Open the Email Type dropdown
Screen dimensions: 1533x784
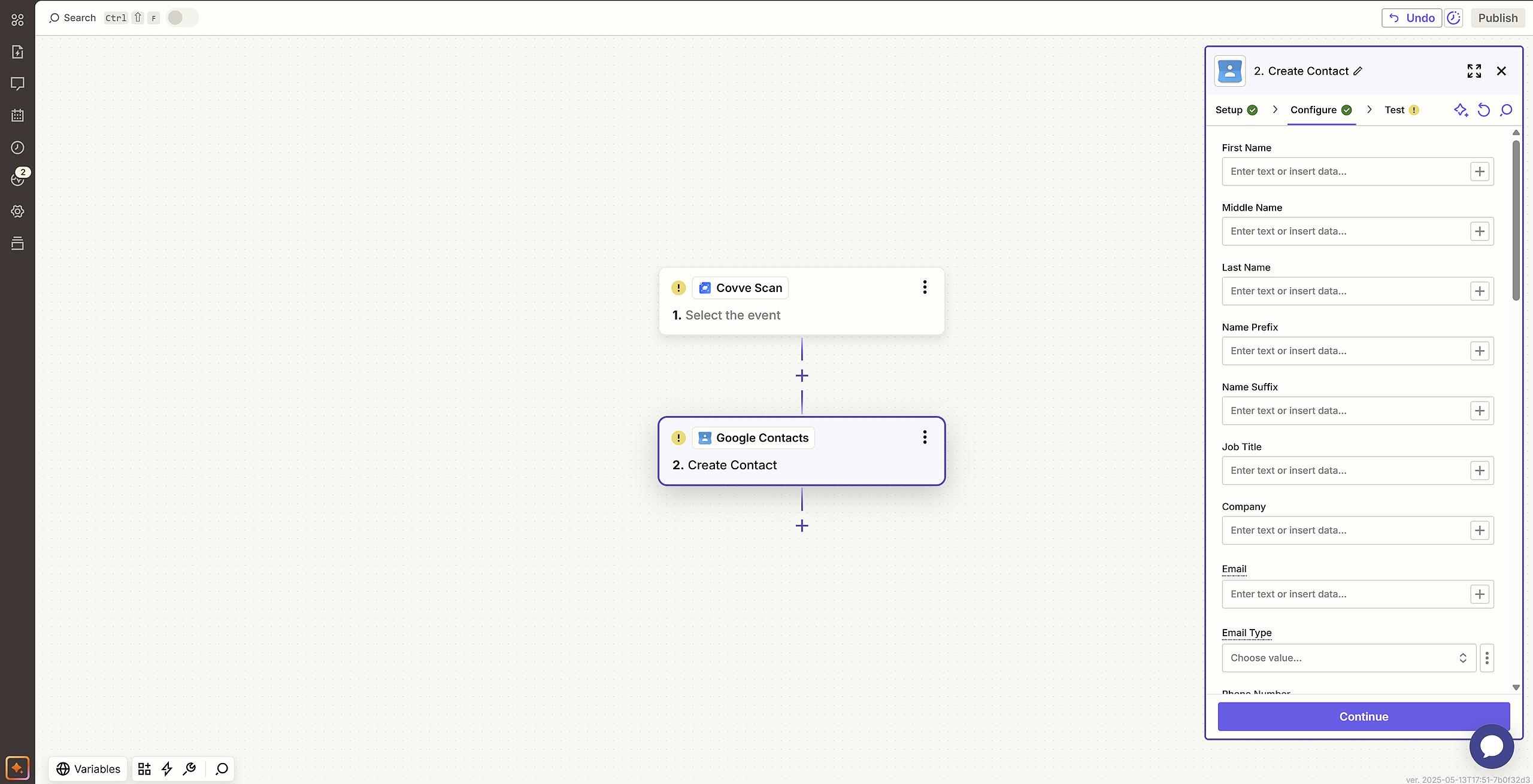coord(1349,658)
